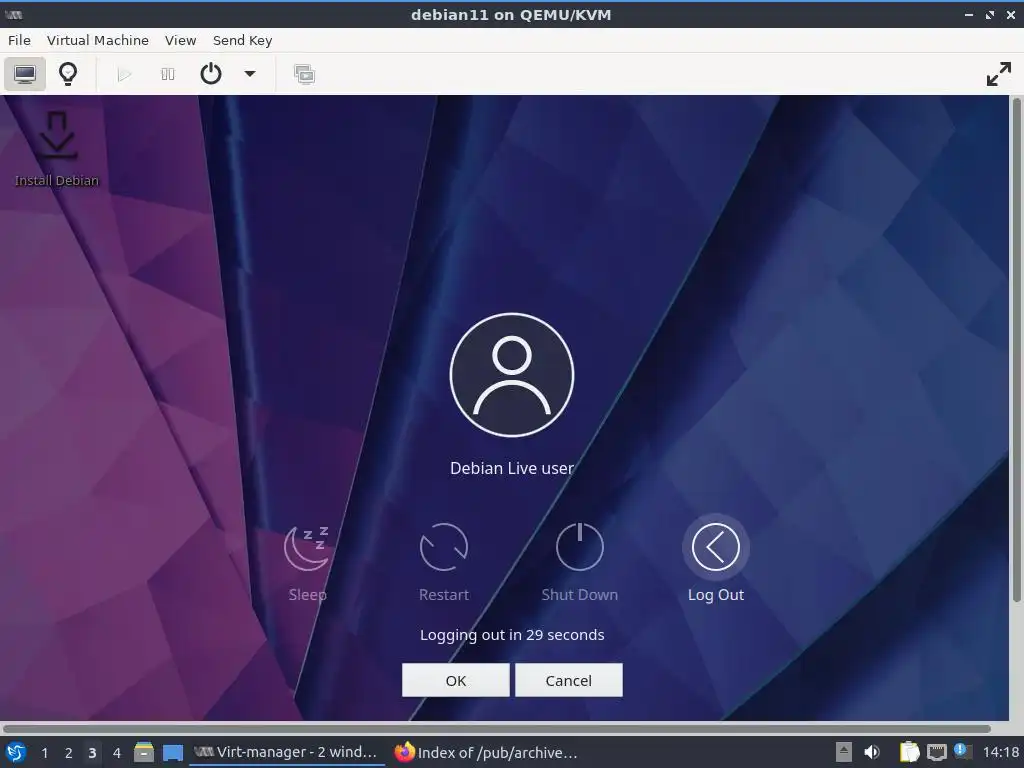1024x768 pixels.
Task: Choose the Shut Down option in guest
Action: click(579, 563)
